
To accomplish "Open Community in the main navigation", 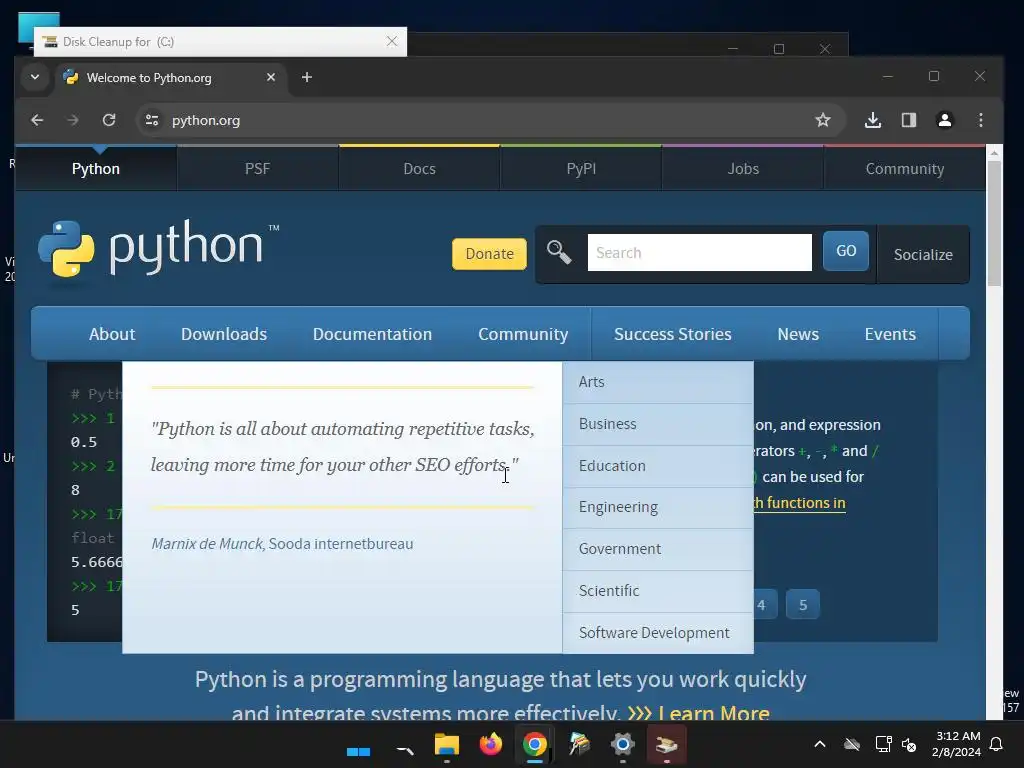I will pos(523,334).
